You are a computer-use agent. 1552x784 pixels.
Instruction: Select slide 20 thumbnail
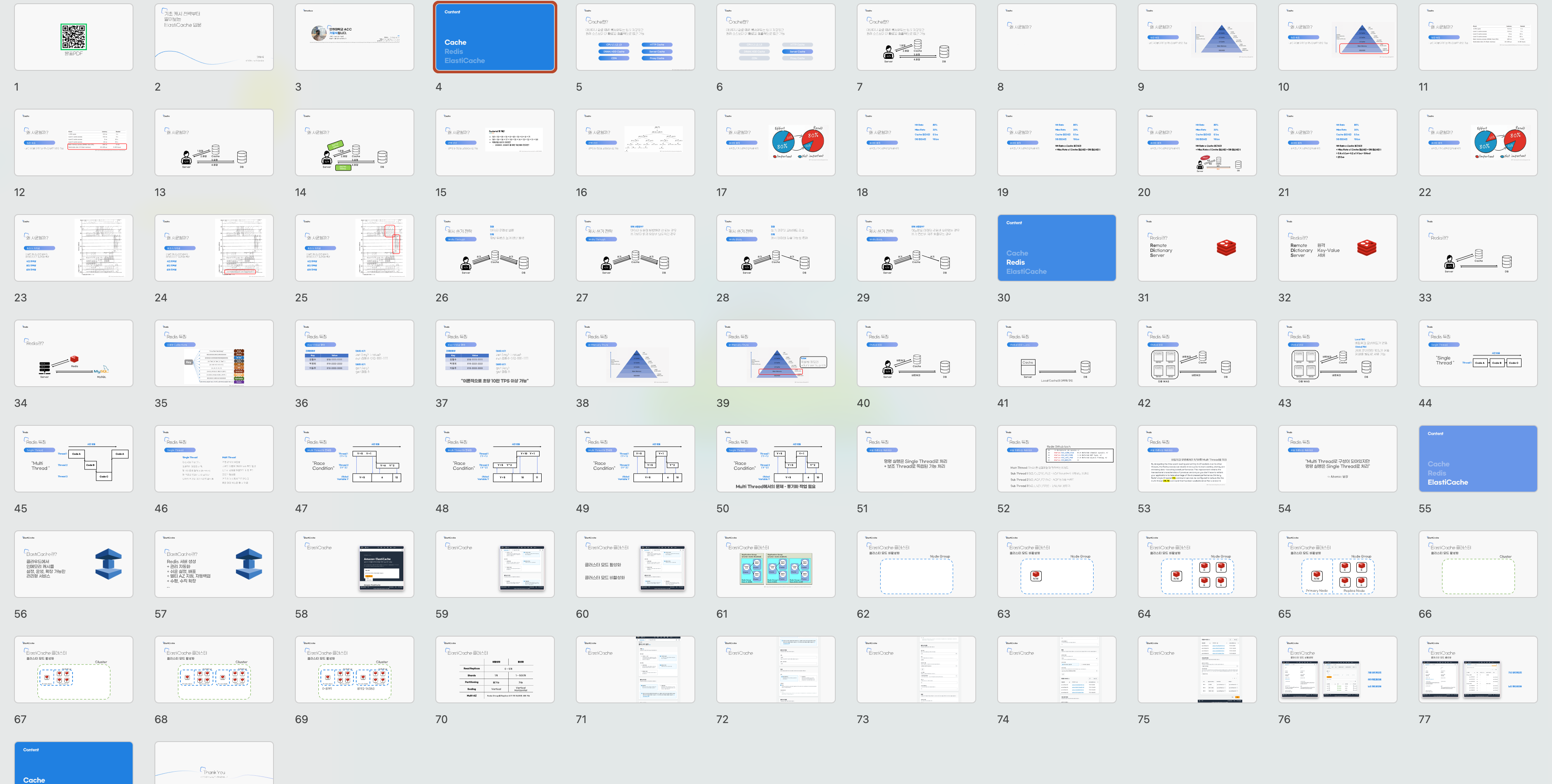tap(1197, 142)
